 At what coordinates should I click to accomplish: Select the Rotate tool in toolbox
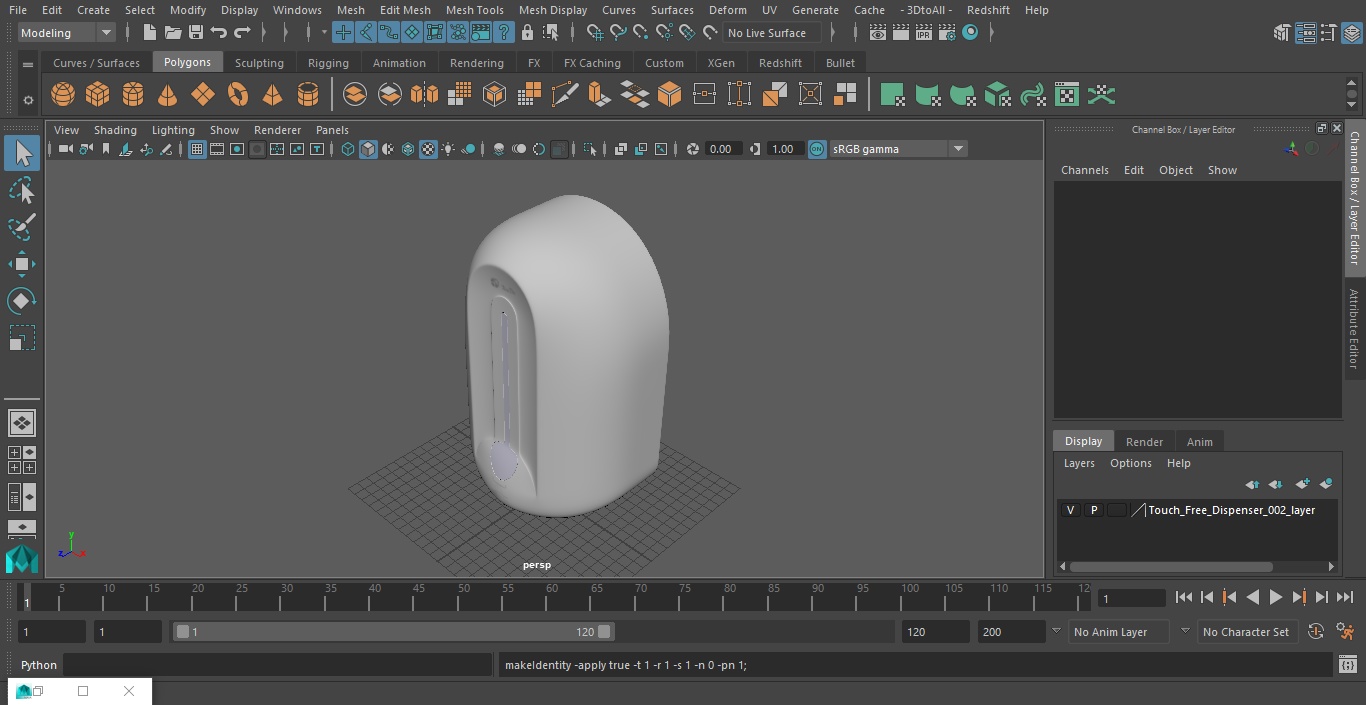(x=22, y=301)
